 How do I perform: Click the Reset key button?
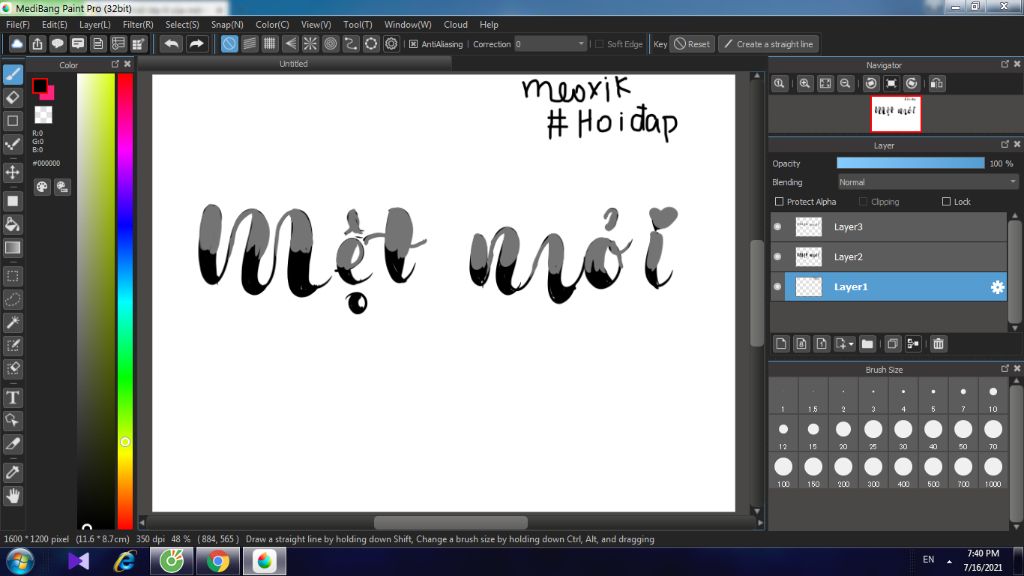692,44
